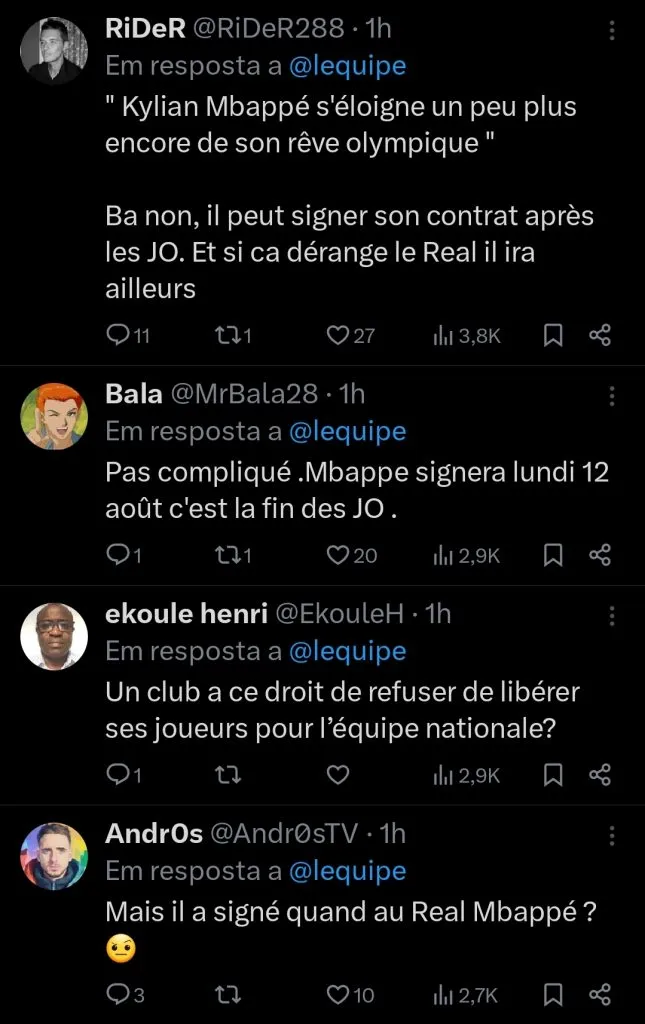This screenshot has height=1024, width=645.
Task: Like Bala's tweet
Action: pyautogui.click(x=338, y=555)
